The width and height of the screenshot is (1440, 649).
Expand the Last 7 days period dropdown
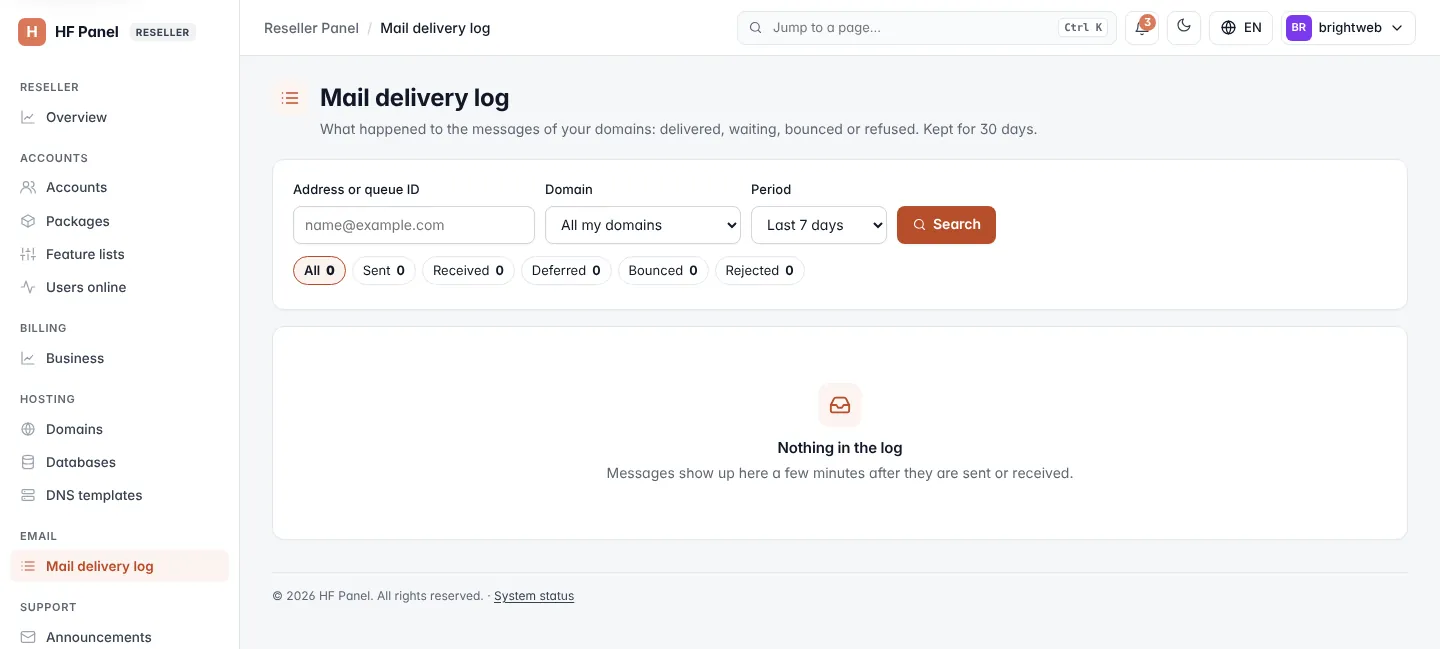(819, 225)
